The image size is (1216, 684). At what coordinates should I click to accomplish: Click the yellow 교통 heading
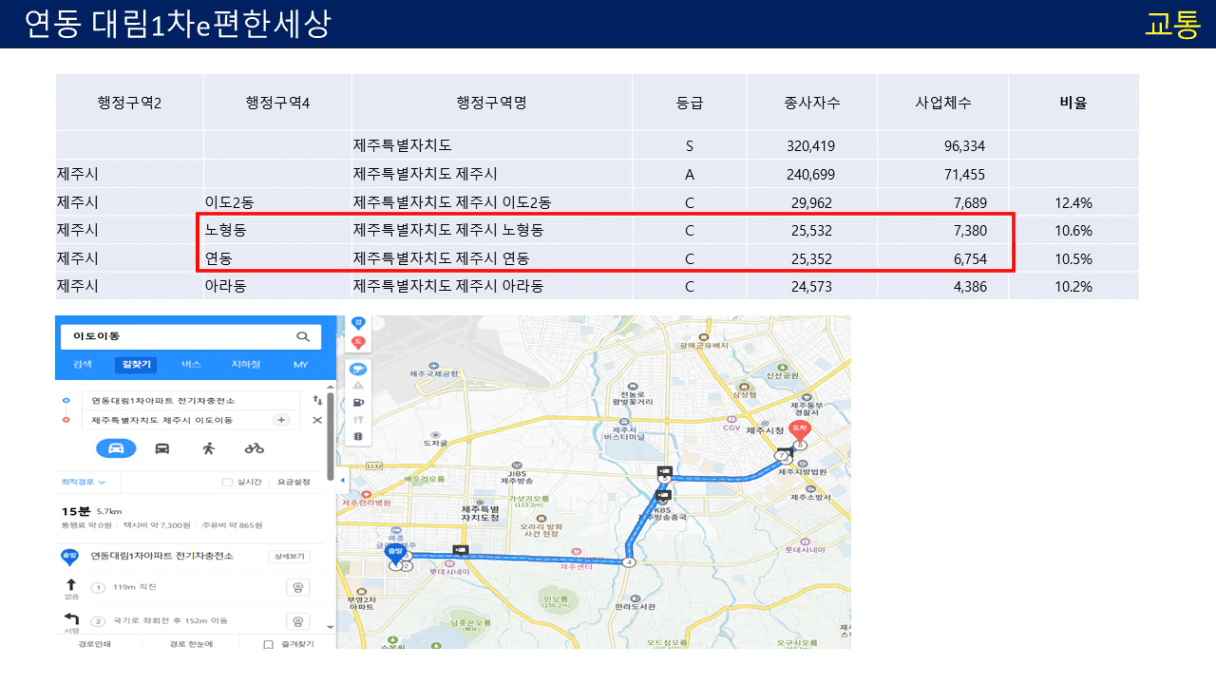[x=1172, y=23]
